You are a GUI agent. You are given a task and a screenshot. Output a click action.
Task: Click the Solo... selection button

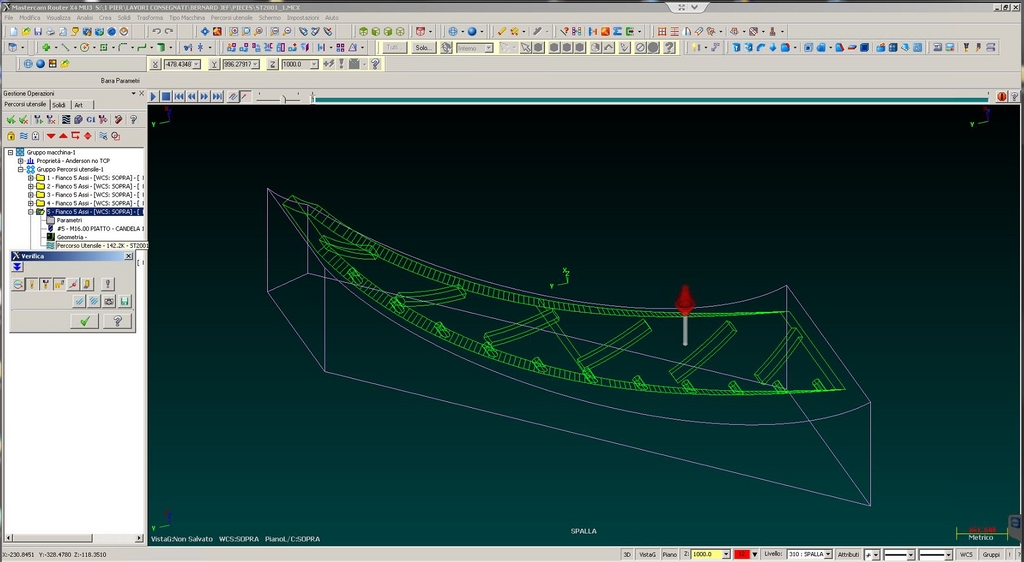[423, 48]
